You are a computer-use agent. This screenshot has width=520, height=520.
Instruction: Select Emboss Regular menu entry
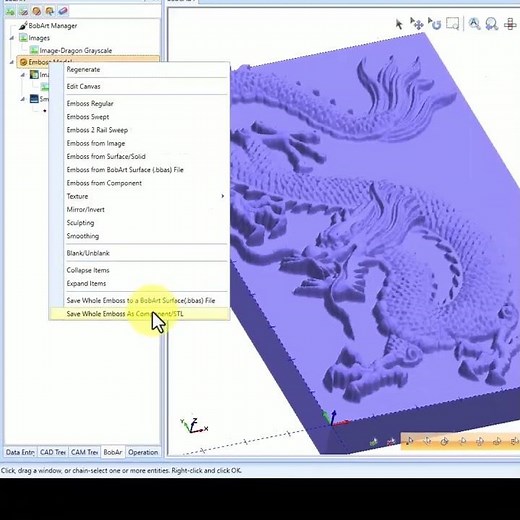(90, 103)
